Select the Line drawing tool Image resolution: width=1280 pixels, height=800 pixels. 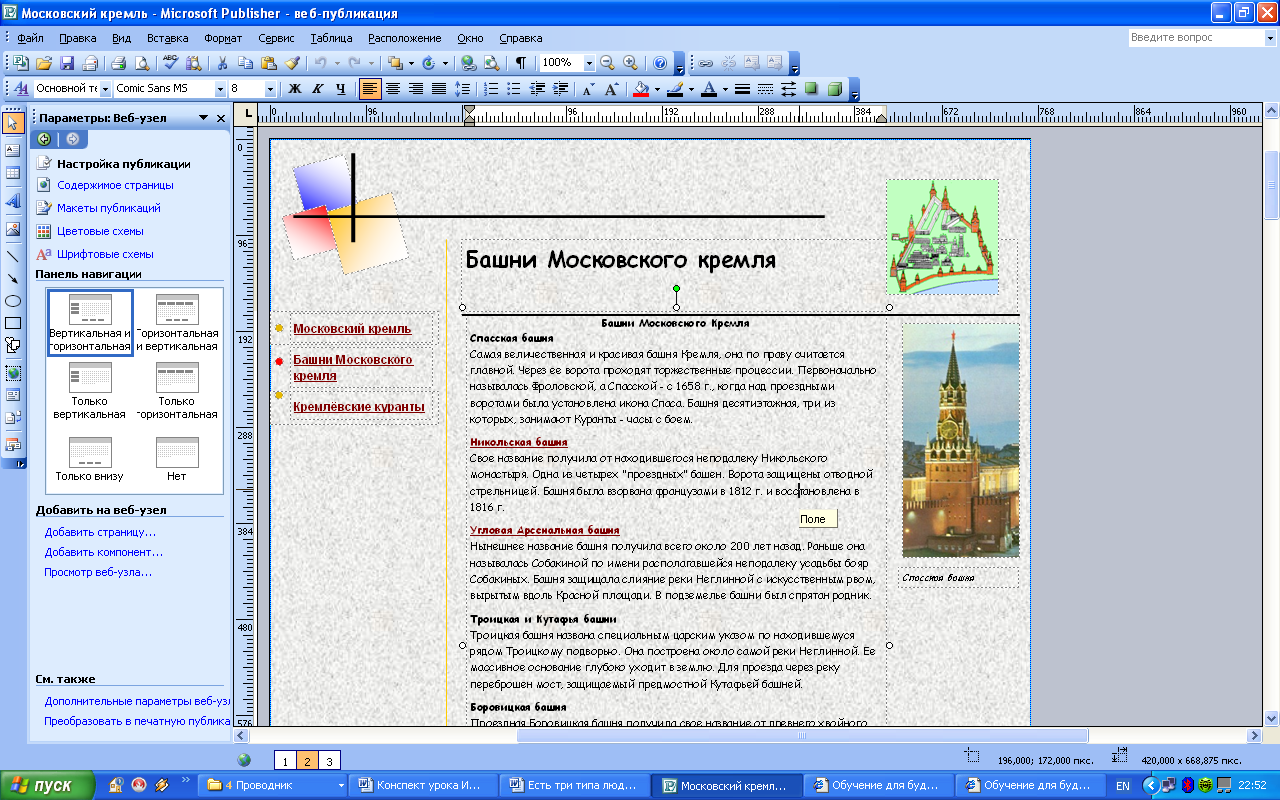pos(13,255)
